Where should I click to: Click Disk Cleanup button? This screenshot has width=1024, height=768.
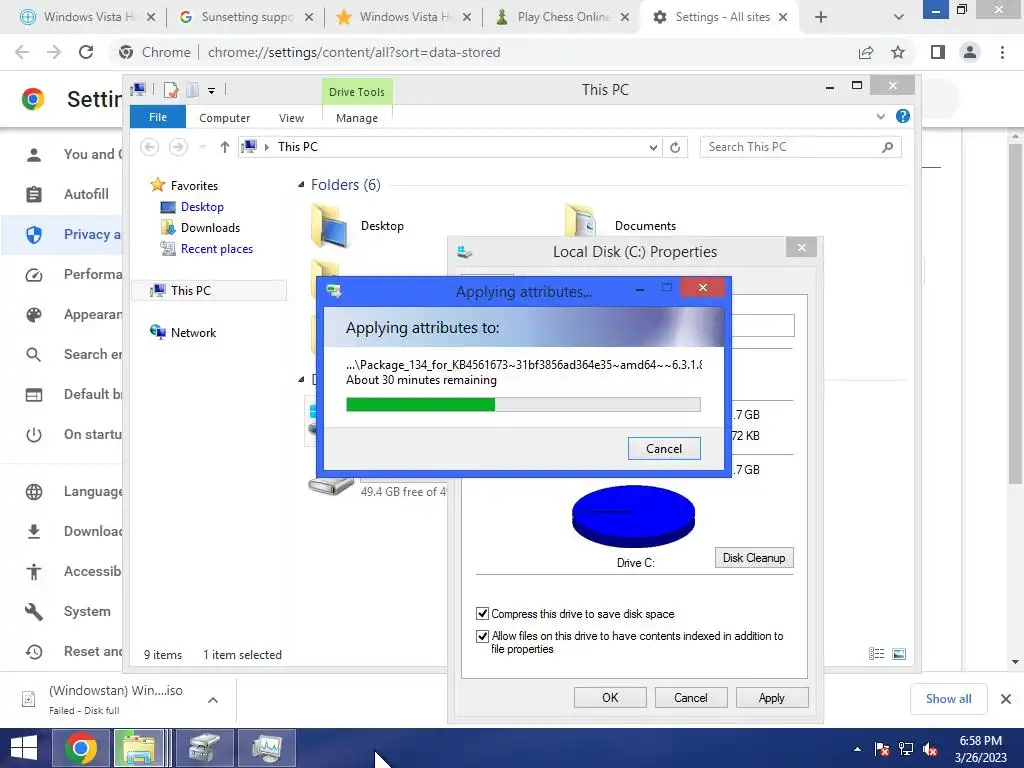[754, 557]
